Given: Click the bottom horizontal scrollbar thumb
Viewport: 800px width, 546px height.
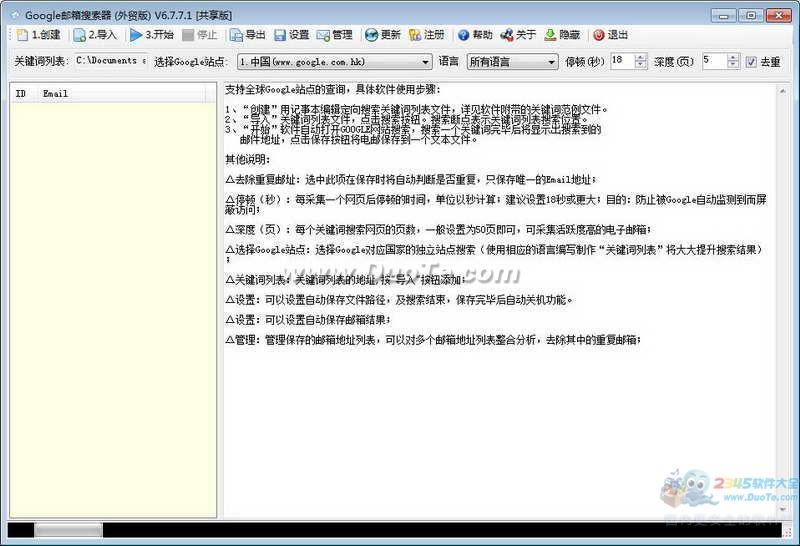Looking at the screenshot, I should coord(68,530).
